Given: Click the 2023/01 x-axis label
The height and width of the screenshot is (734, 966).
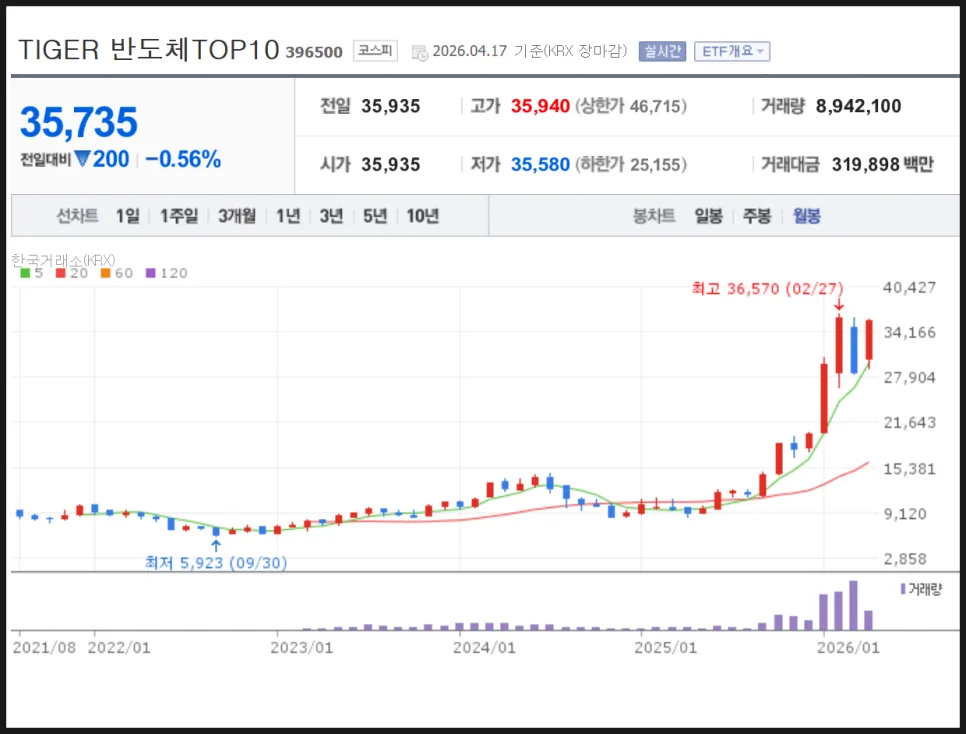Looking at the screenshot, I should (x=302, y=648).
